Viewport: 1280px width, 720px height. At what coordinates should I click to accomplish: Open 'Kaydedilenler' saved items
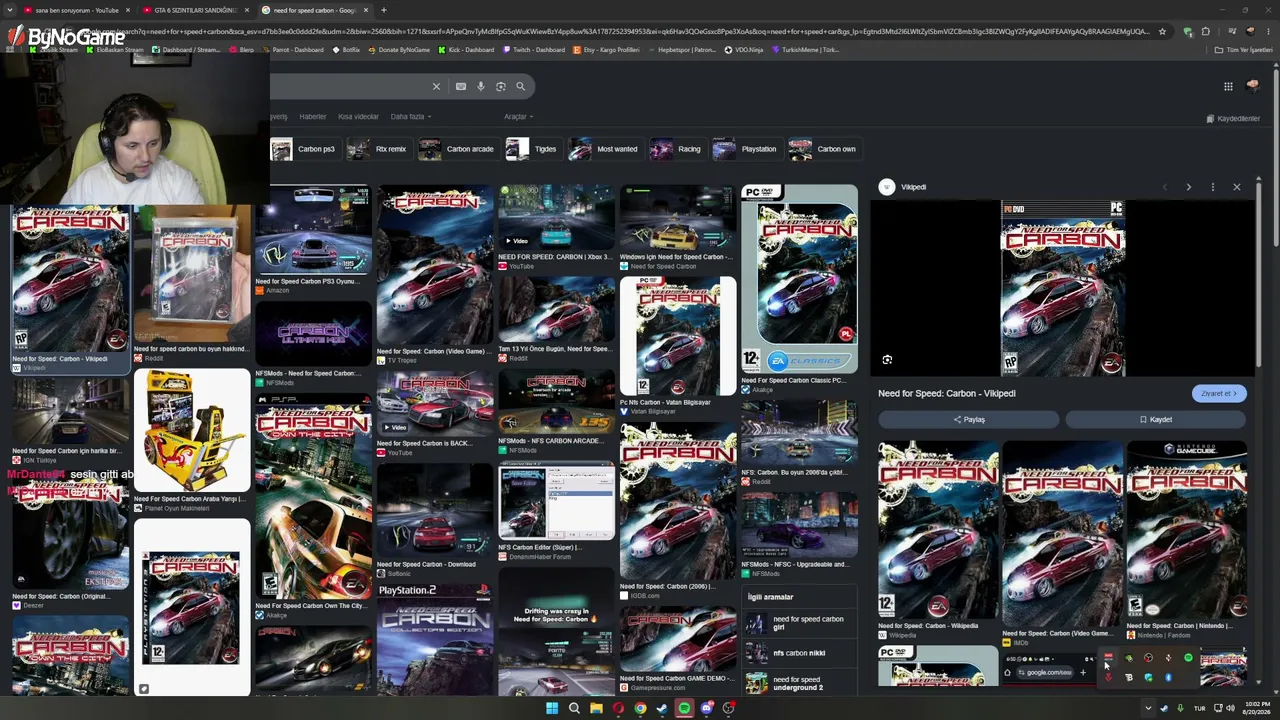pyautogui.click(x=1233, y=118)
